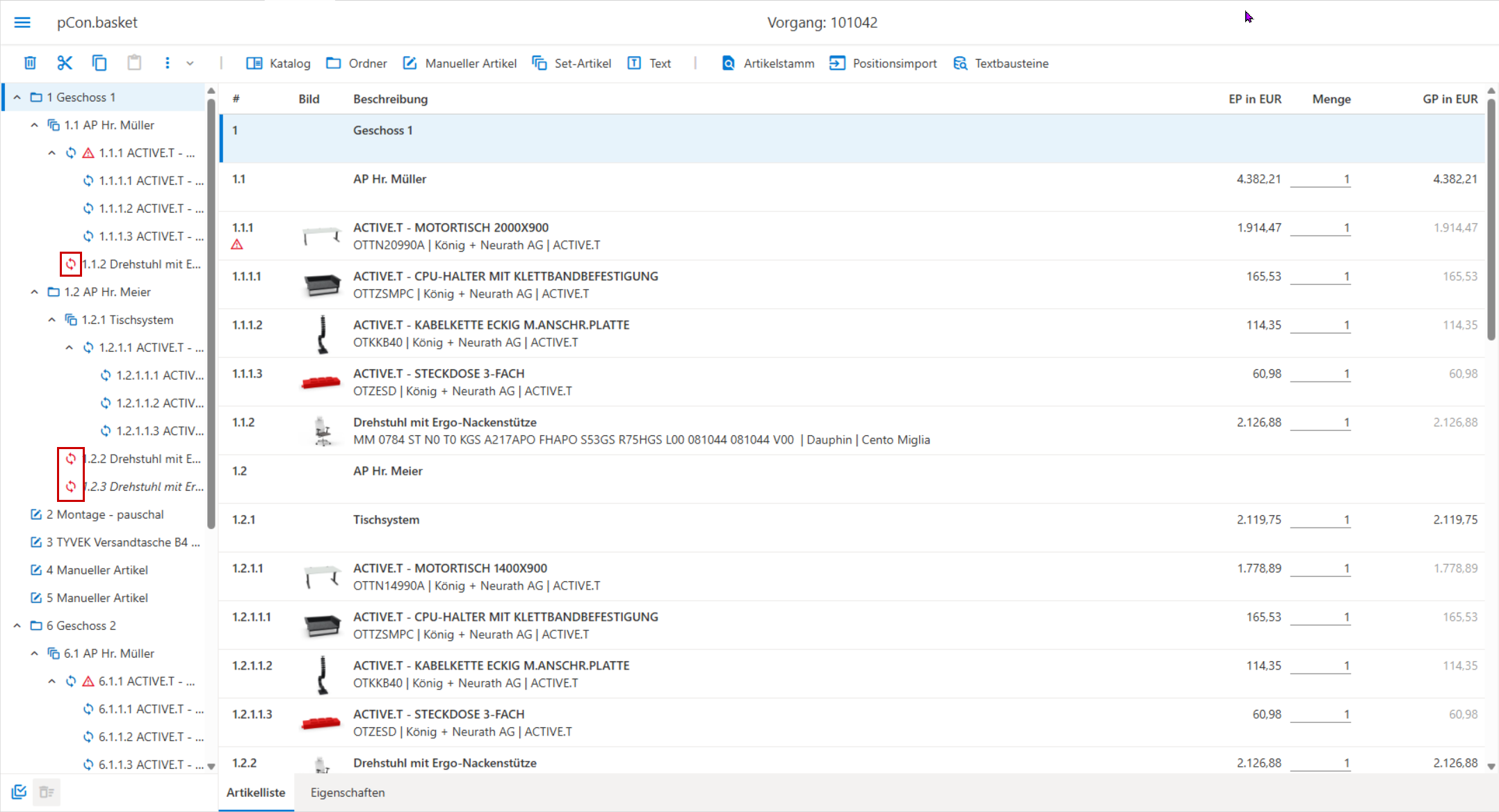
Task: Click the CPU-Halter image in row 1.1.1.1
Action: coord(322,284)
